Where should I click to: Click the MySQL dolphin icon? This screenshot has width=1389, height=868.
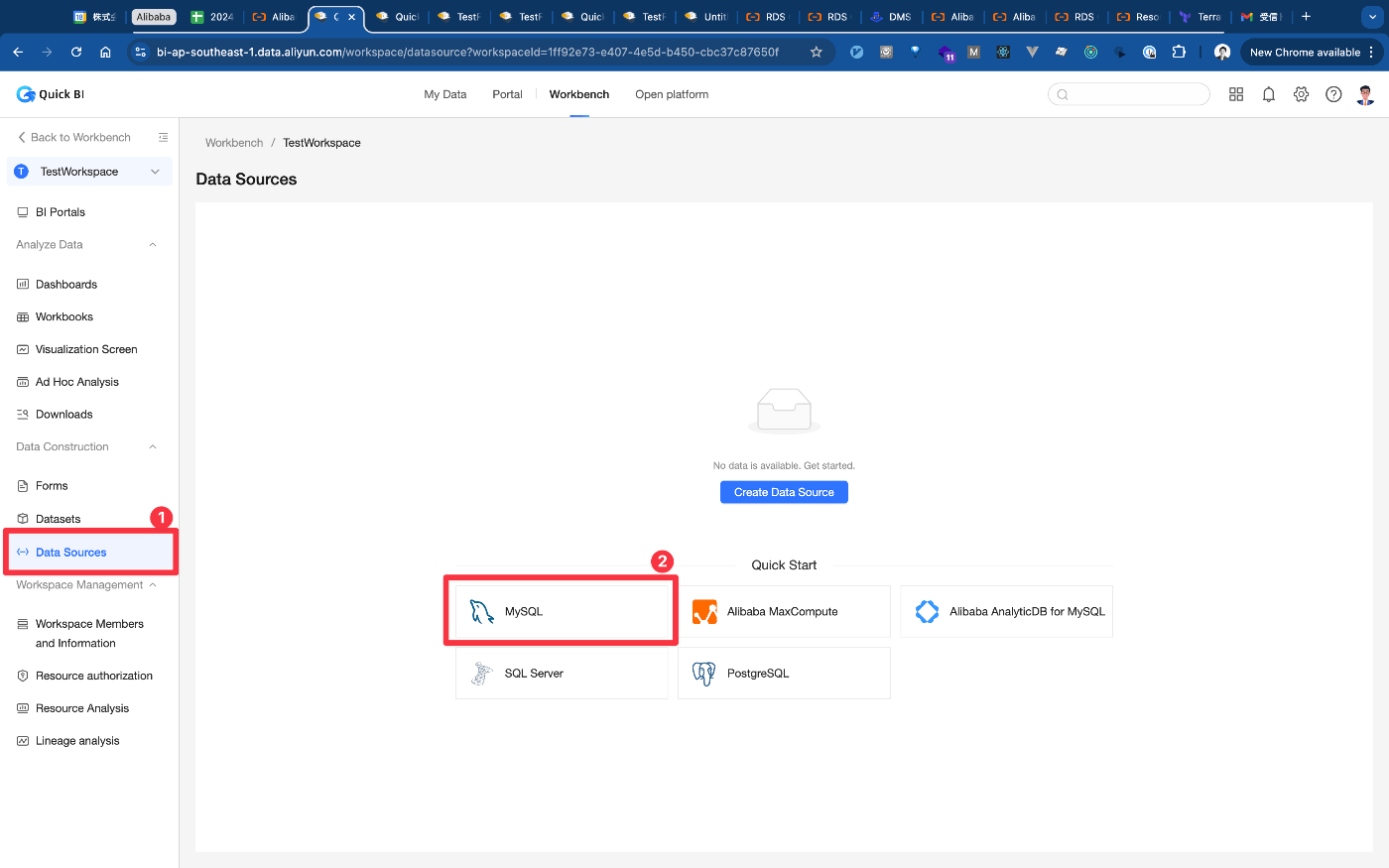click(482, 612)
